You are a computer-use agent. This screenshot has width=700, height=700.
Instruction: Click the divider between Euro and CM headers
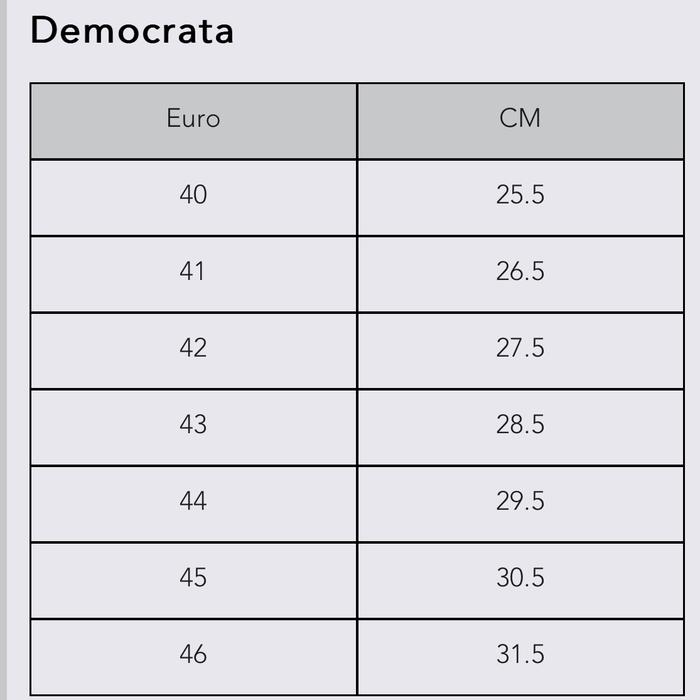click(x=357, y=120)
